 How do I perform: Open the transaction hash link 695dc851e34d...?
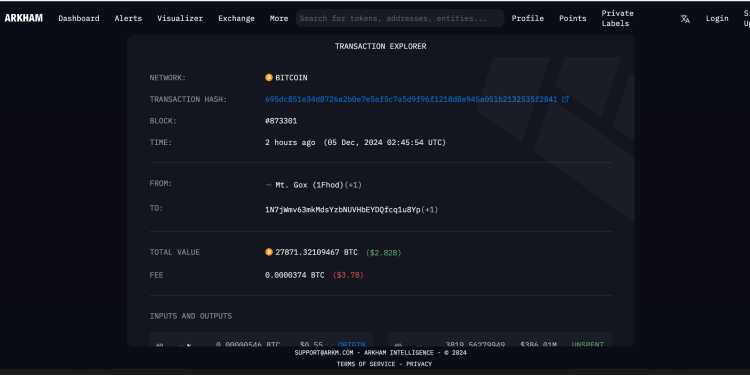pyautogui.click(x=411, y=99)
